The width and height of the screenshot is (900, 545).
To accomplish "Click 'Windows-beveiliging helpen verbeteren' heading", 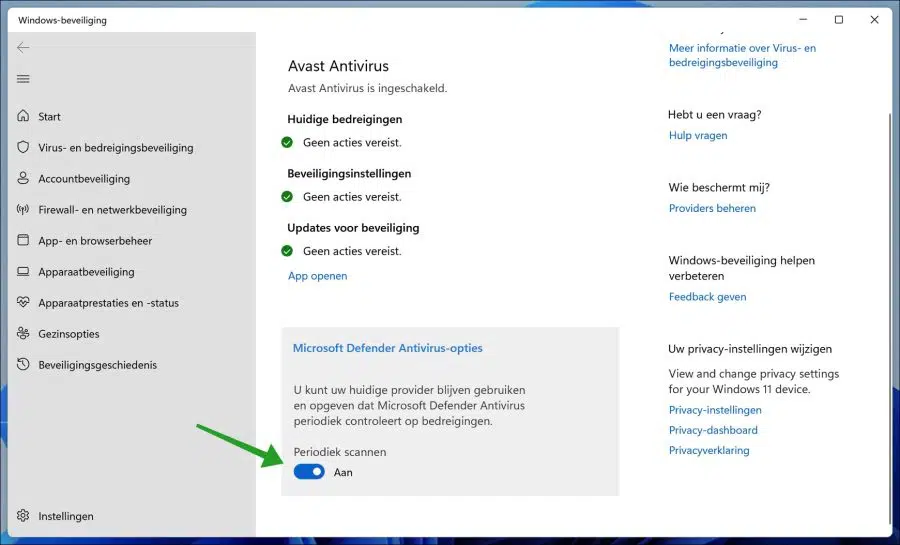I will [x=742, y=268].
